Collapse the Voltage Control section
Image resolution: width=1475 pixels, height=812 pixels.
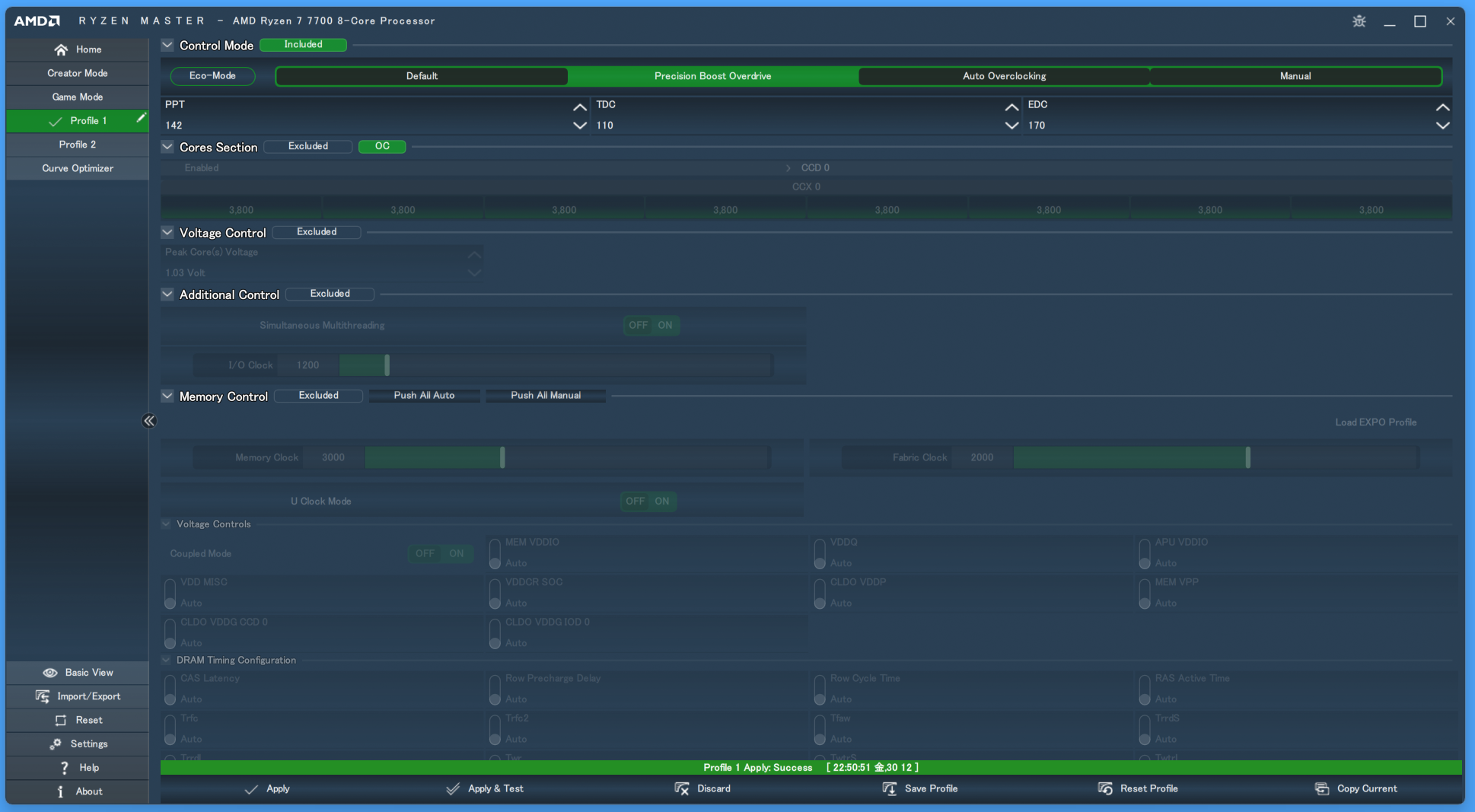pyautogui.click(x=167, y=233)
